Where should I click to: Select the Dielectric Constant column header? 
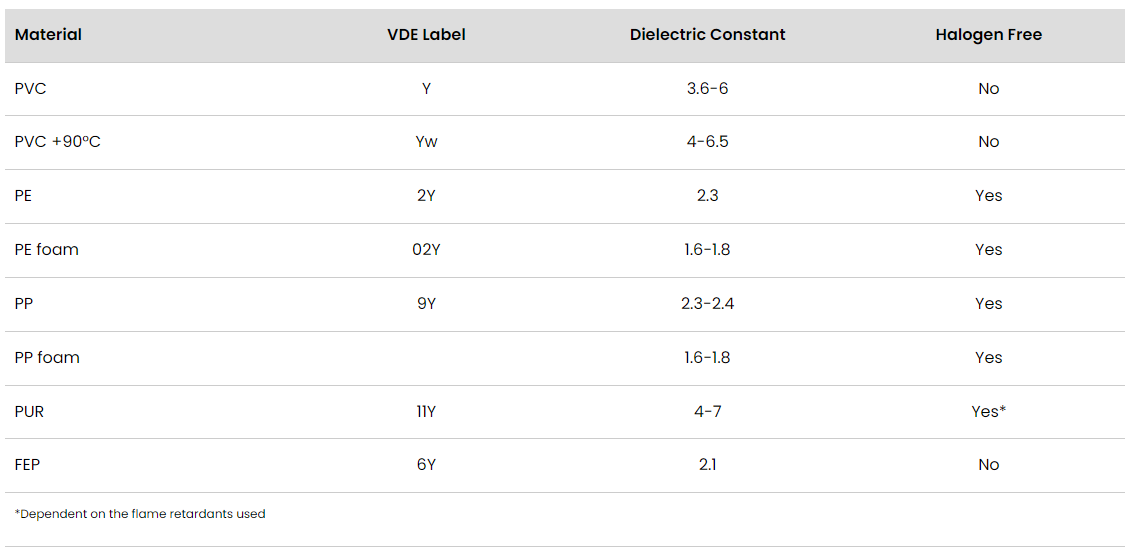coord(707,35)
